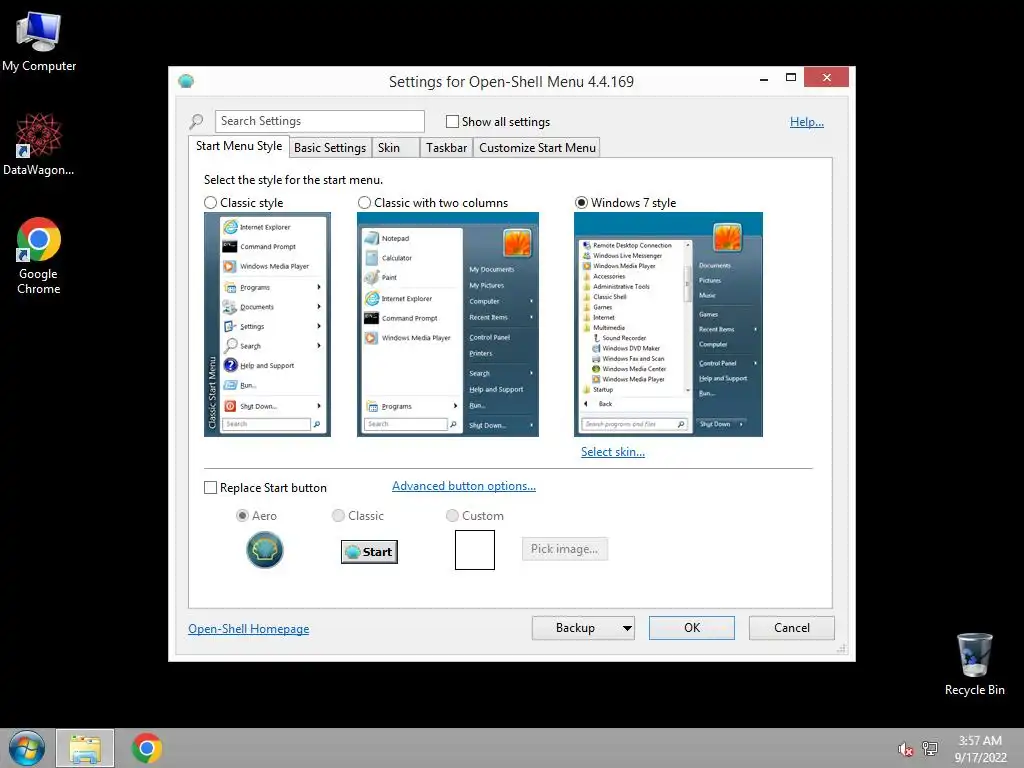Click the network tray icon
The image size is (1024, 768).
(x=930, y=748)
